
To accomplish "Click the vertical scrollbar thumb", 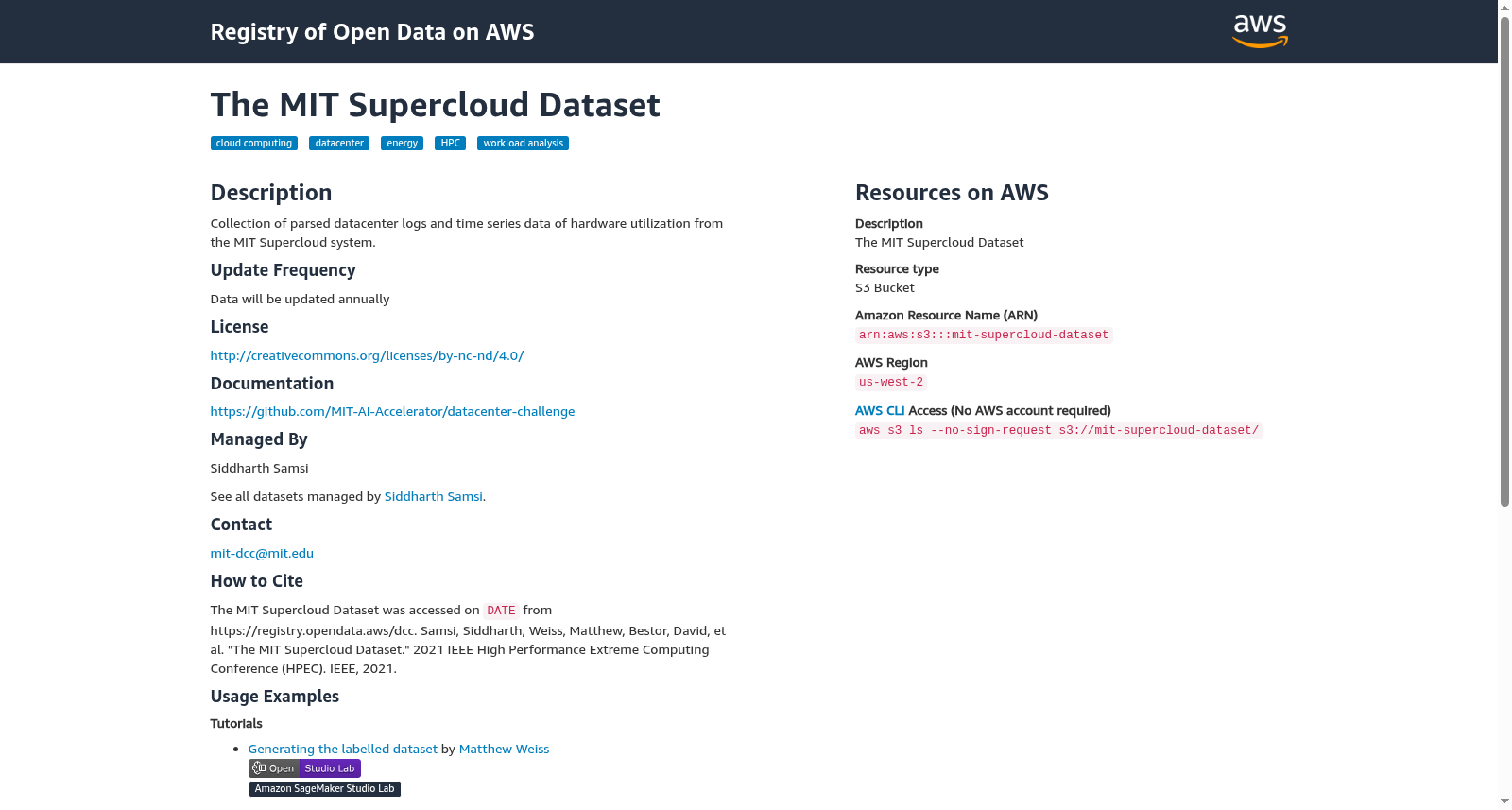I will pyautogui.click(x=1504, y=261).
